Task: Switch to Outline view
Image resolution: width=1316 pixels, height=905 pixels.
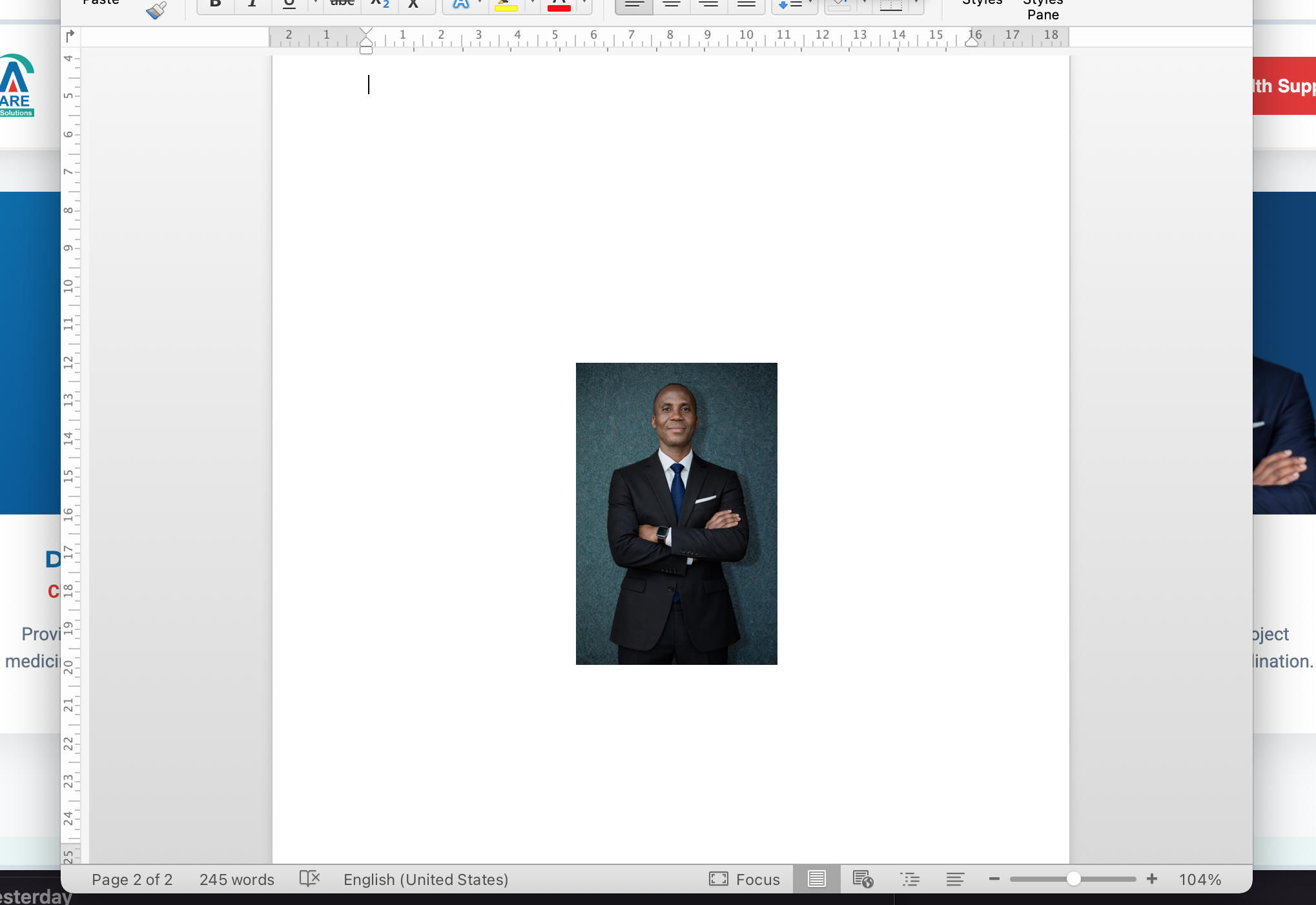Action: pos(909,879)
